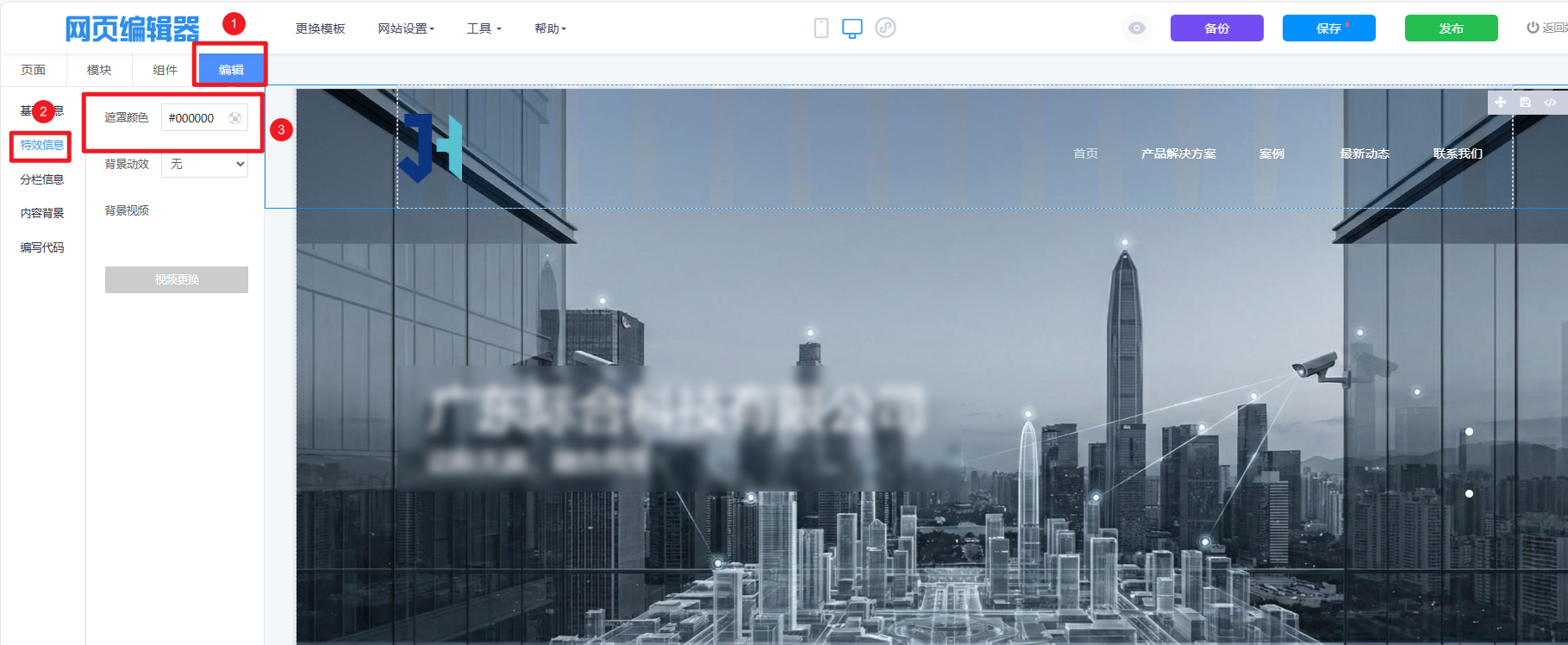
Task: Select 分栏信息 in the side list
Action: tap(42, 179)
